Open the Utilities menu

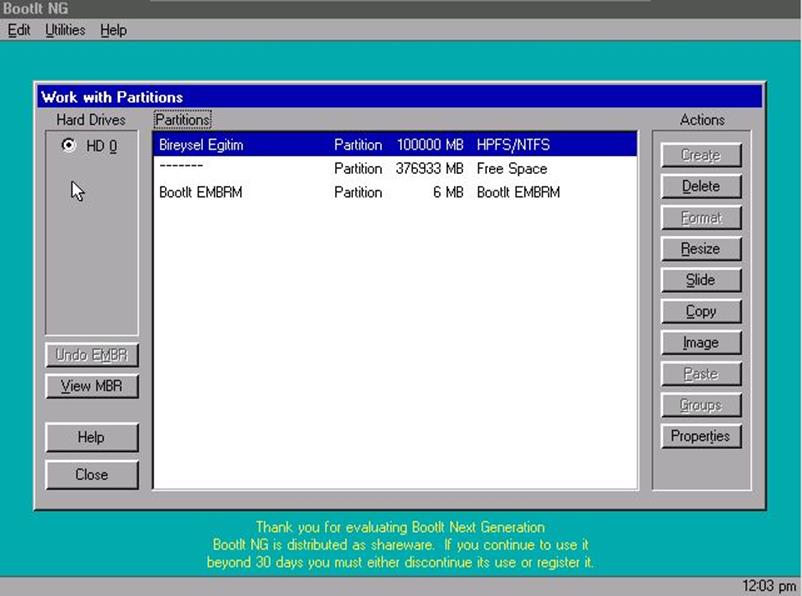[65, 30]
